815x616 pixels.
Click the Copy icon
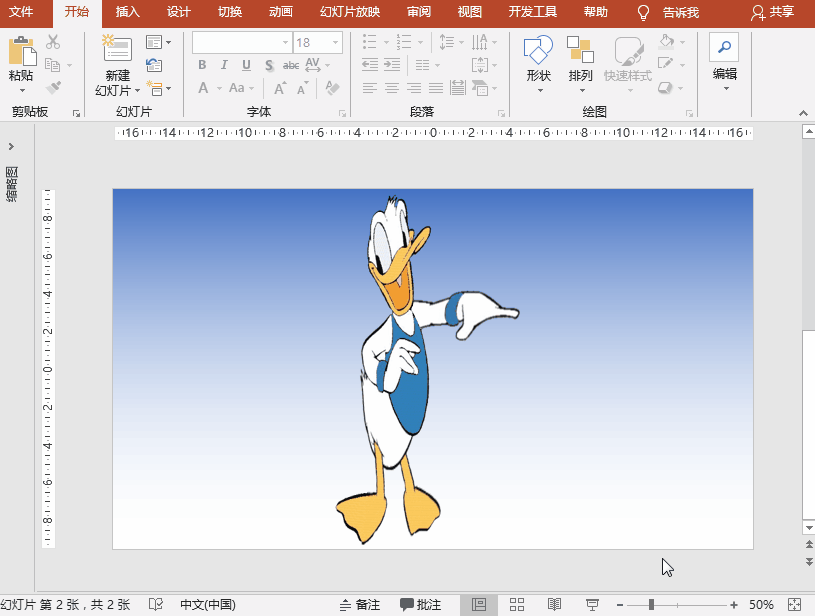[x=52, y=65]
